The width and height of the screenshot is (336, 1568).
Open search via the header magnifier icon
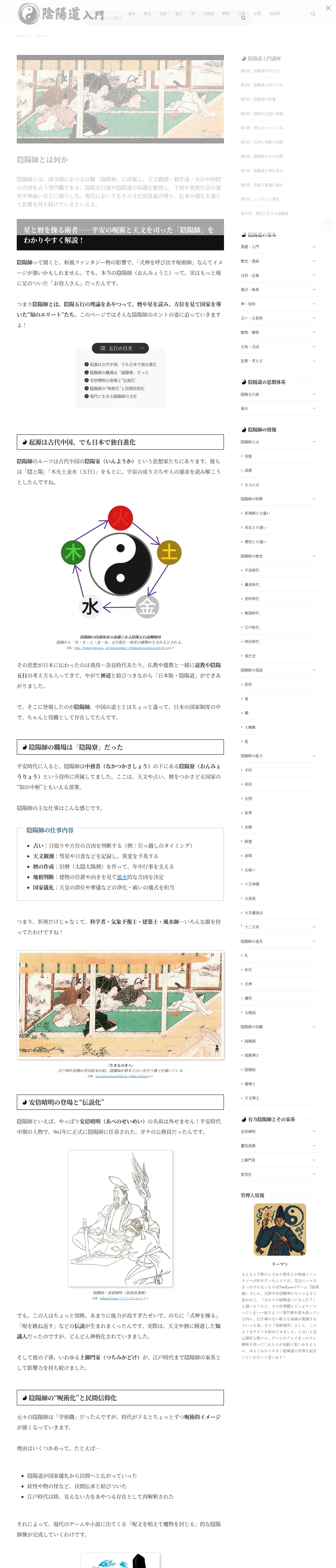[x=313, y=13]
